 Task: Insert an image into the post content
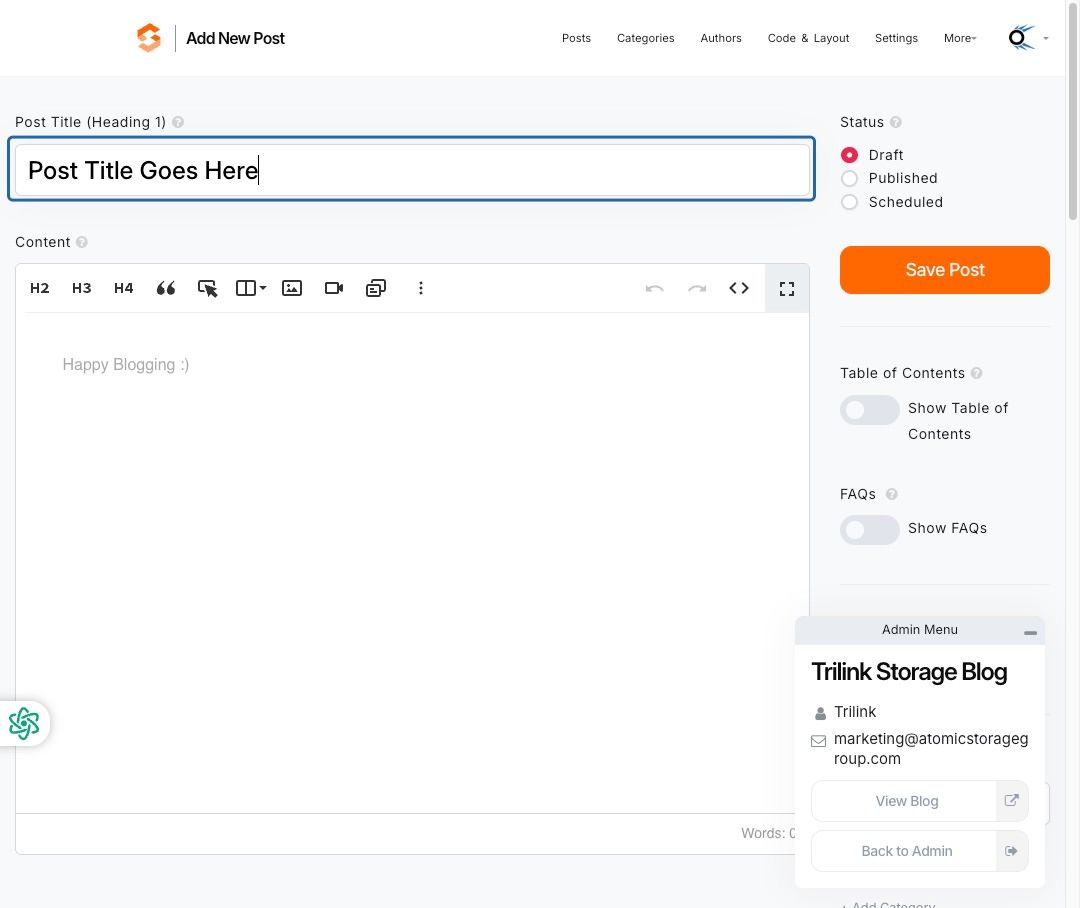pos(292,288)
